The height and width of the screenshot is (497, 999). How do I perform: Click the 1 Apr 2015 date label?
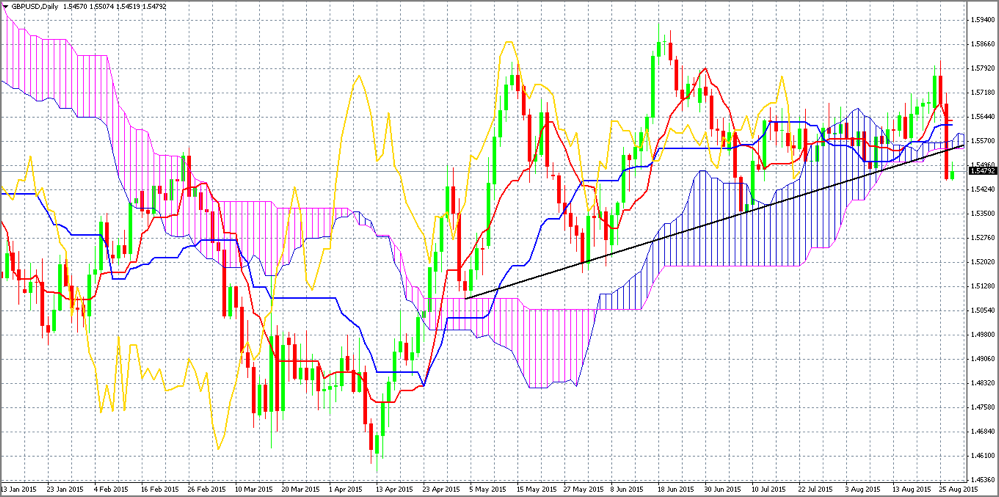(347, 490)
